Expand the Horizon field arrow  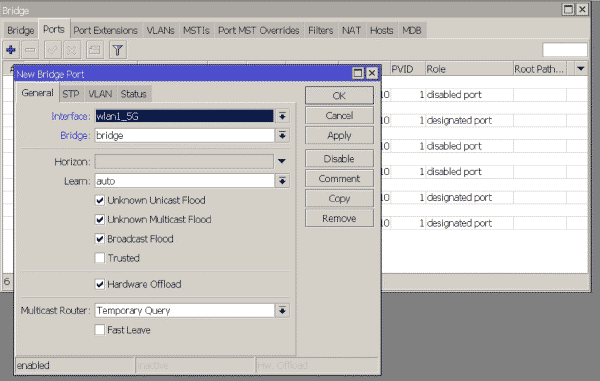(x=282, y=161)
